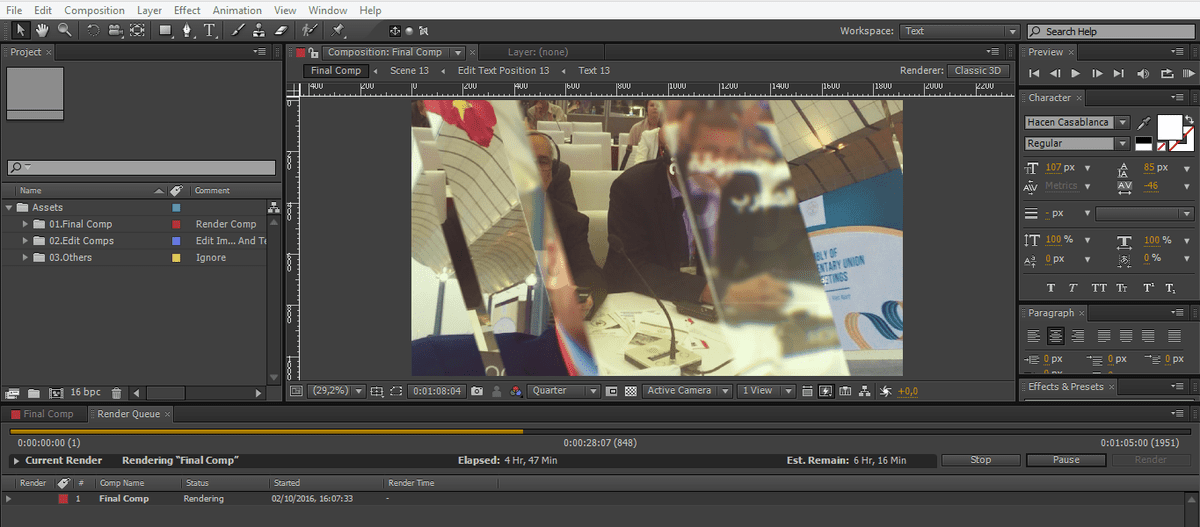
Task: Open the Quarter resolution dropdown
Action: click(x=564, y=391)
